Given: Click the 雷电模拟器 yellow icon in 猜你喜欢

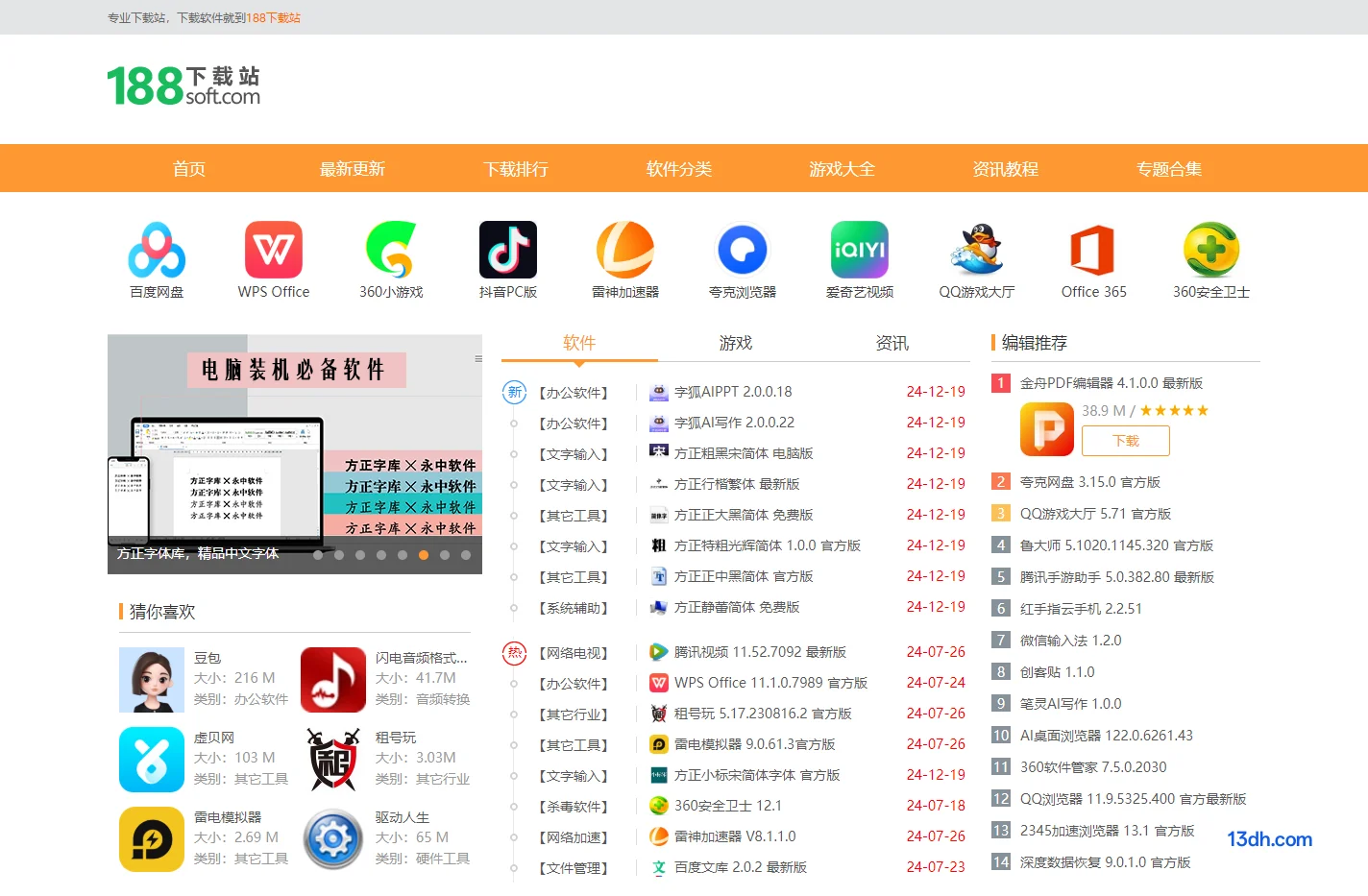Looking at the screenshot, I should click(152, 839).
